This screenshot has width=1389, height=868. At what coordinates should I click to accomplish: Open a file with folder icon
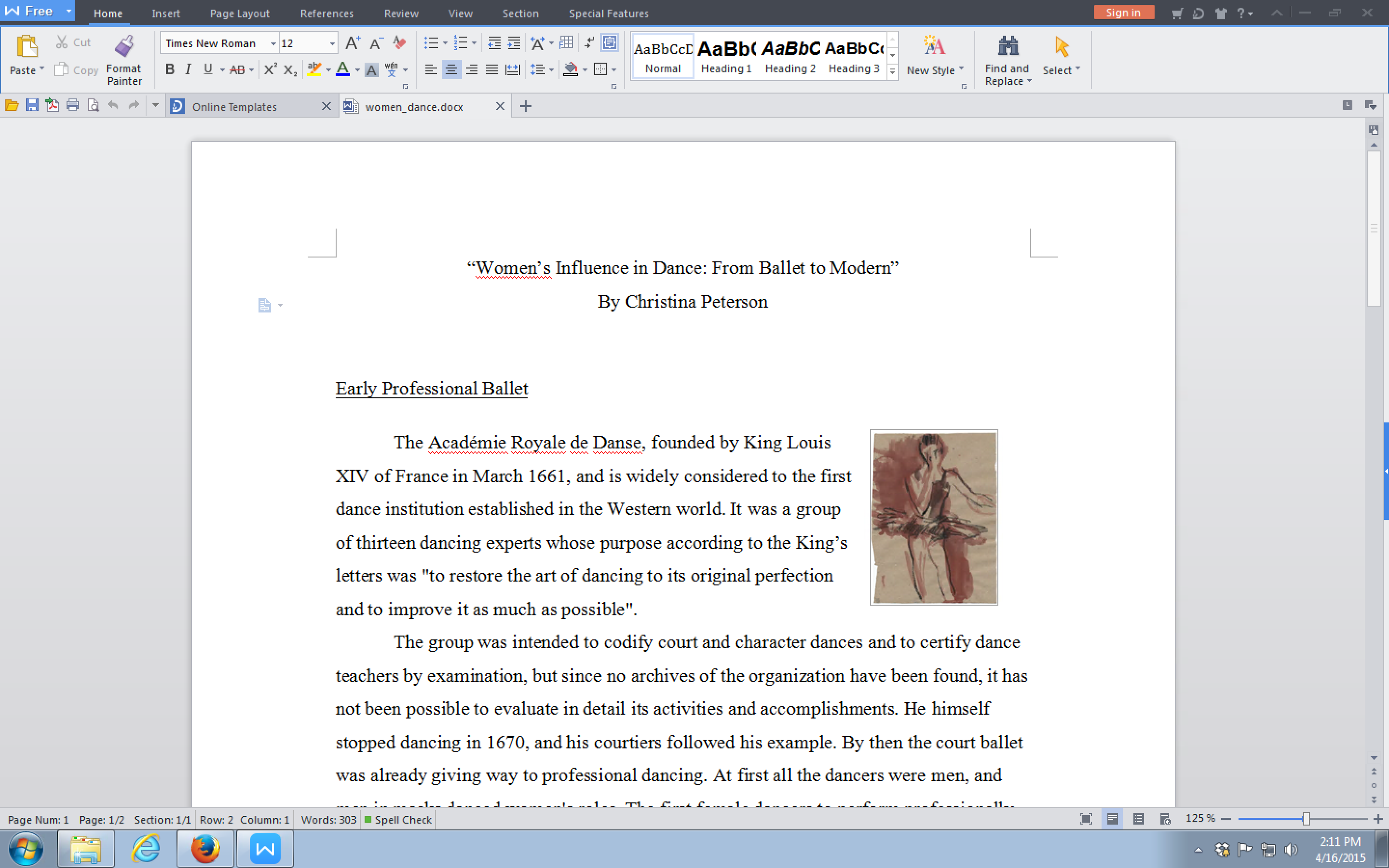click(12, 106)
